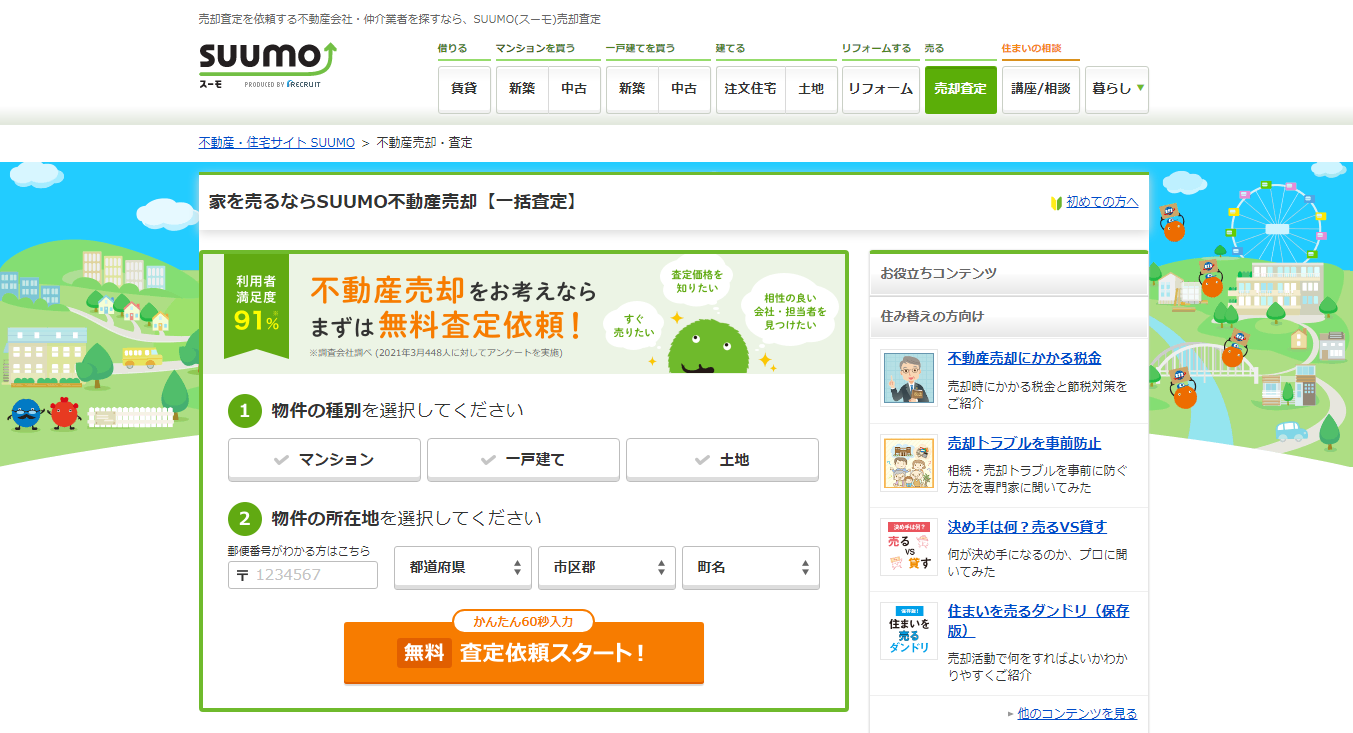1353x733 pixels.
Task: Open the 市区郡 dropdown
Action: [x=607, y=567]
